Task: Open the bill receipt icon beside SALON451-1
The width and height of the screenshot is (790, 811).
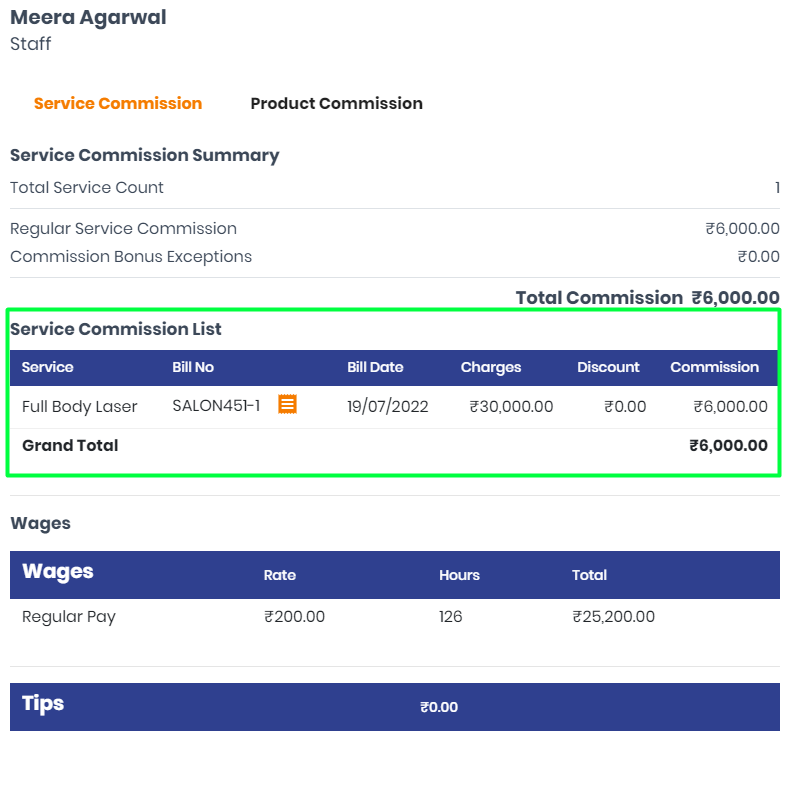Action: click(x=287, y=404)
